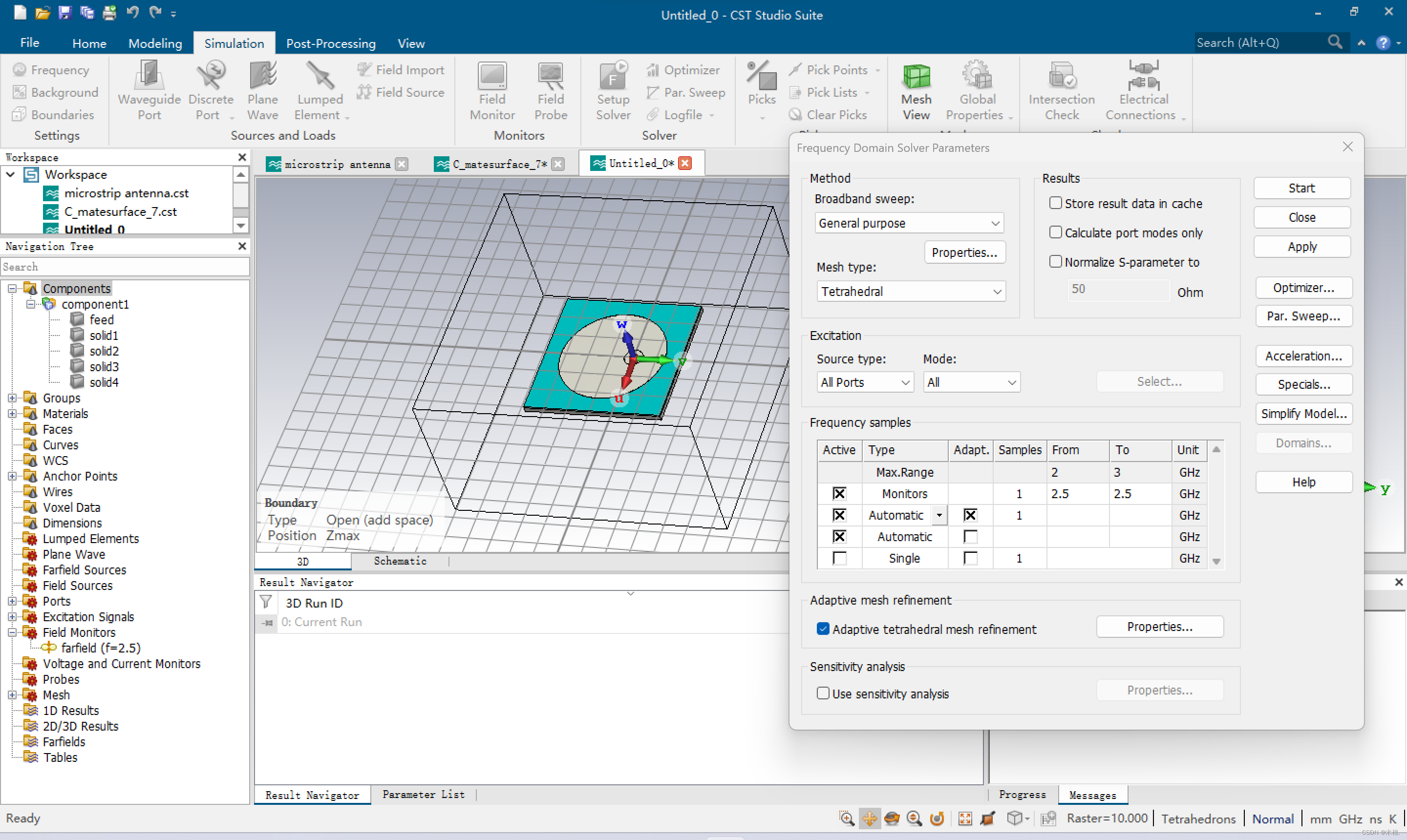Open the Mesh type Tetrahedral dropdown
The image size is (1407, 840).
click(x=911, y=292)
